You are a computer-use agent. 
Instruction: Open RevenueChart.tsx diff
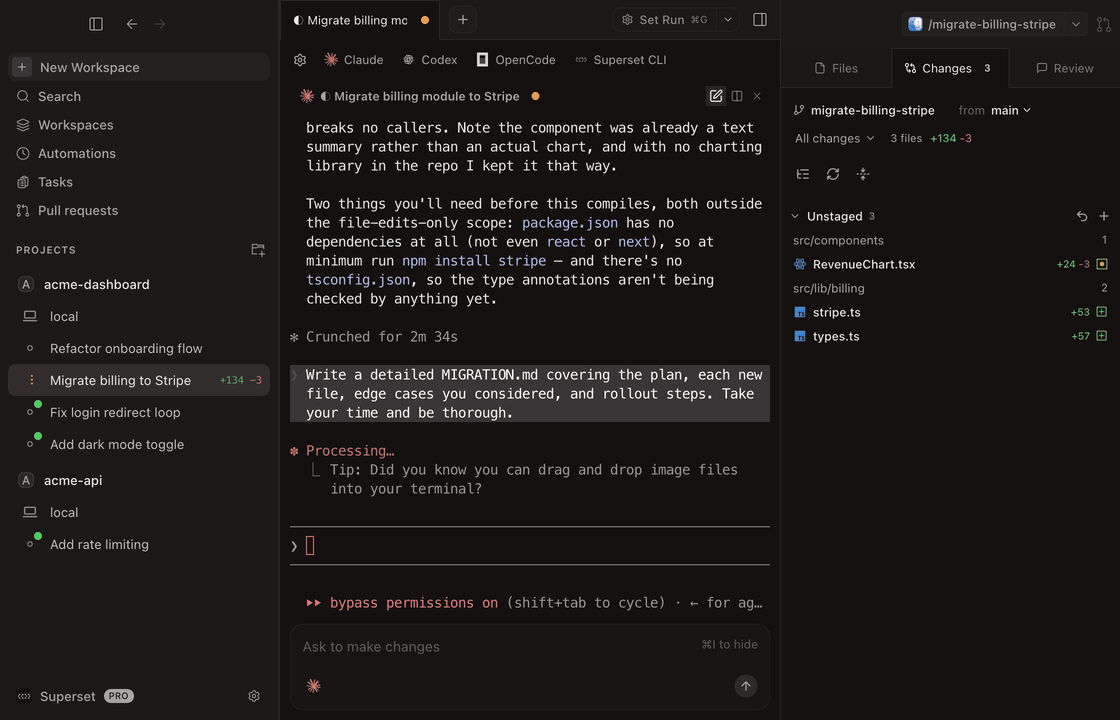tap(950, 264)
